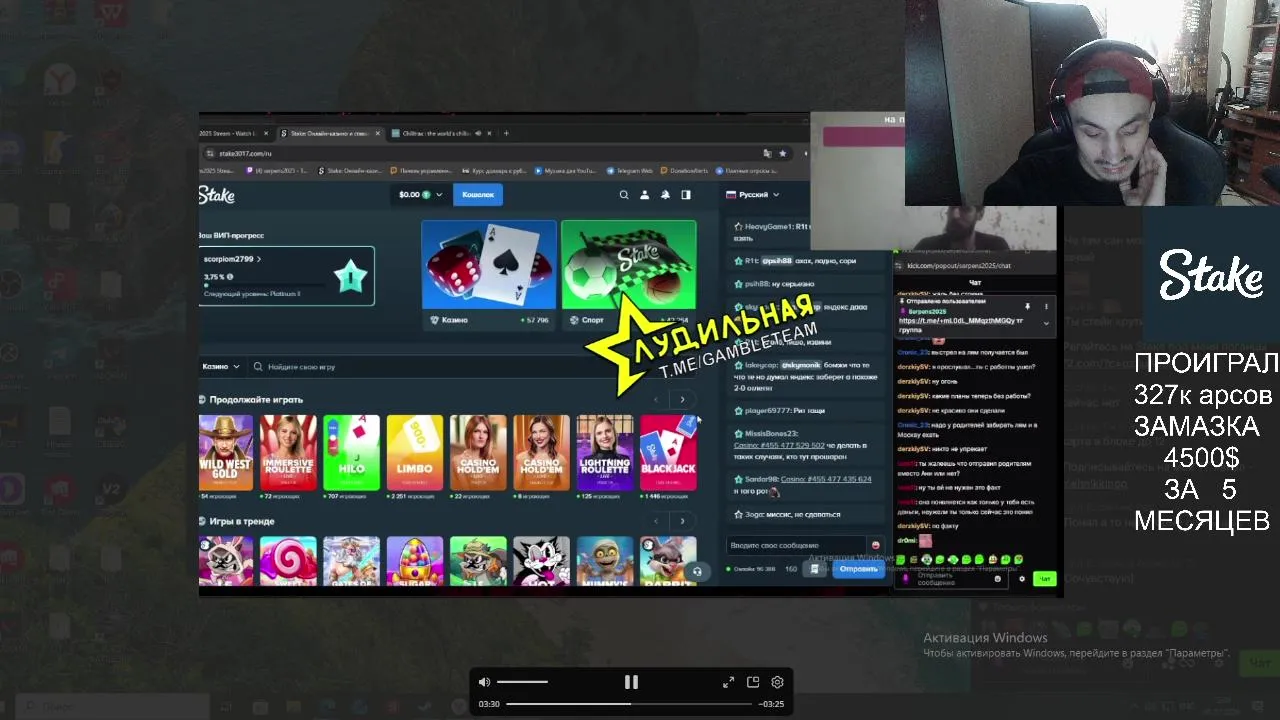Click the Отправить send button
Image resolution: width=1280 pixels, height=720 pixels.
click(858, 569)
